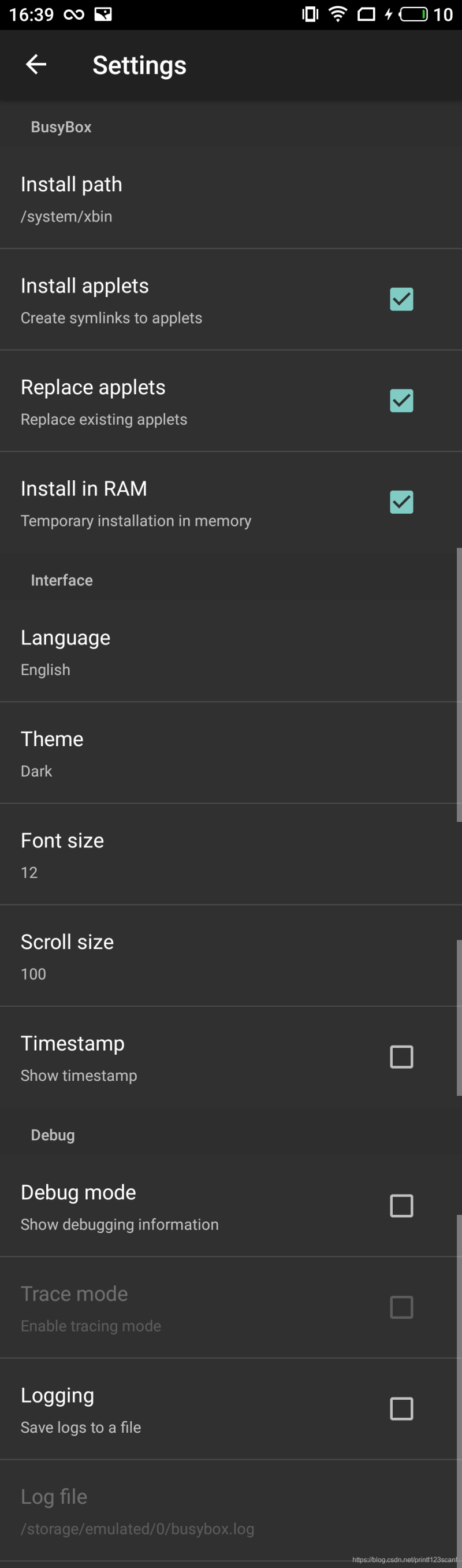
Task: Open the Language selection option
Action: coord(231,651)
